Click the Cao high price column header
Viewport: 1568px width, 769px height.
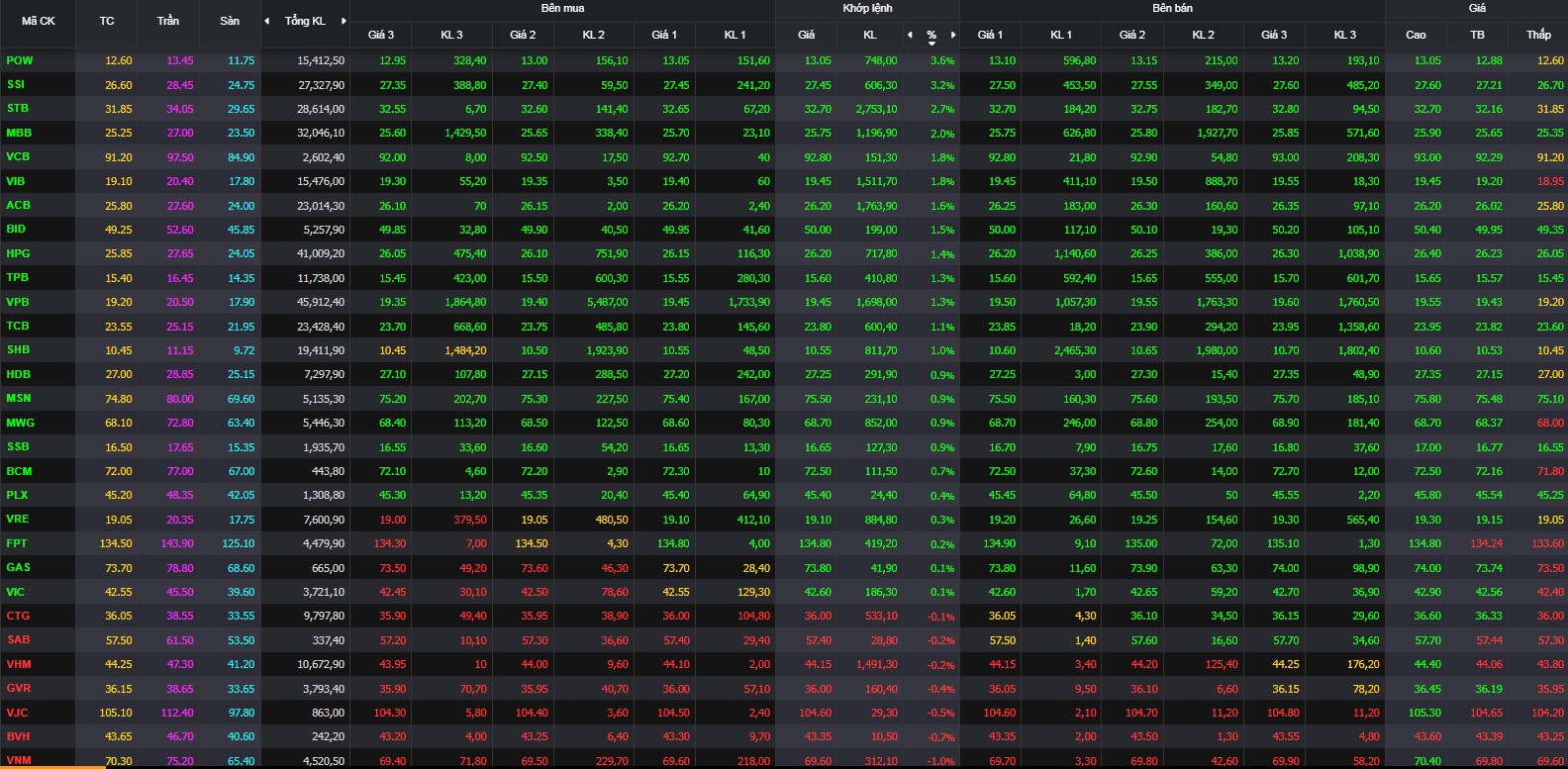[1416, 35]
